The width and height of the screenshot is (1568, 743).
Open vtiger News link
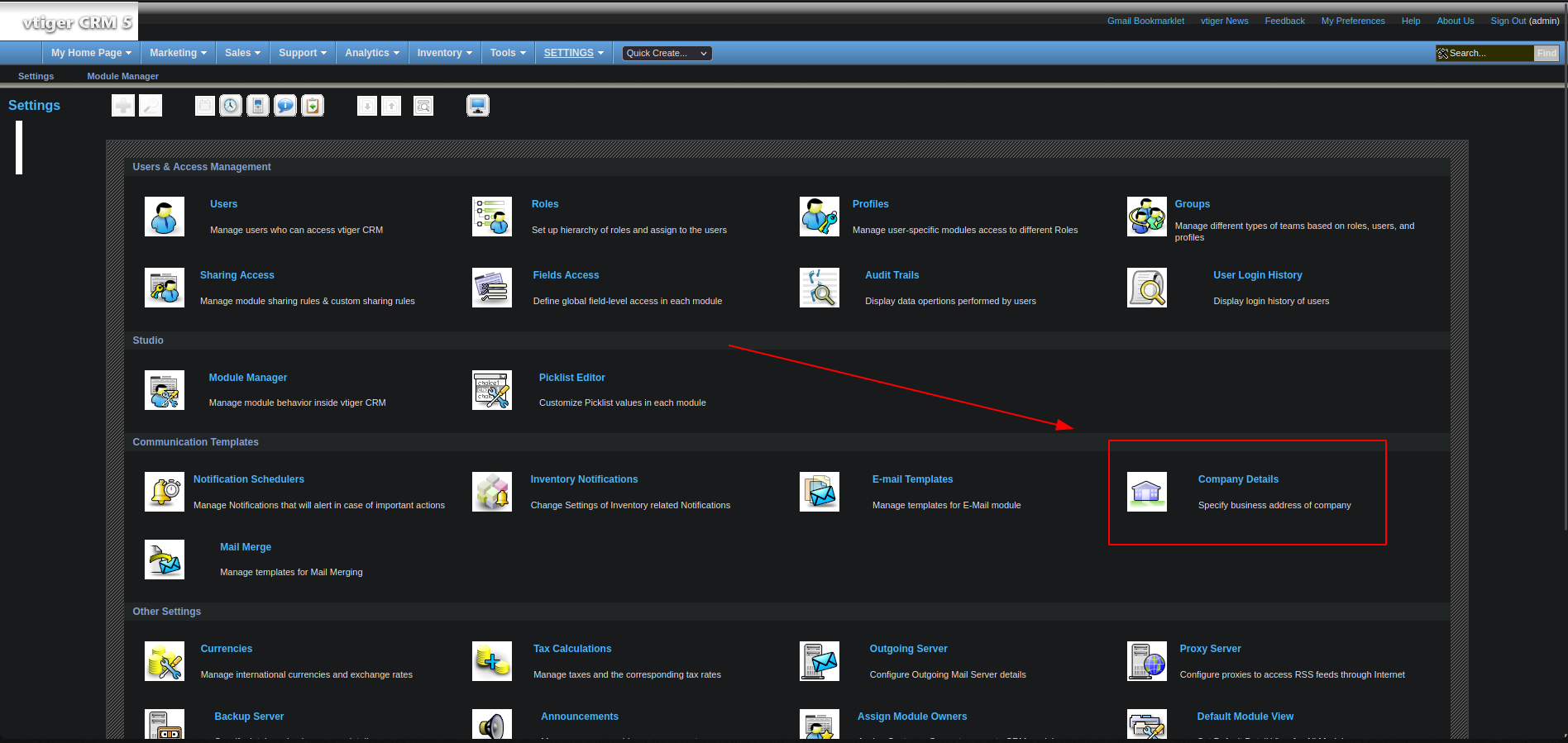tap(1224, 21)
